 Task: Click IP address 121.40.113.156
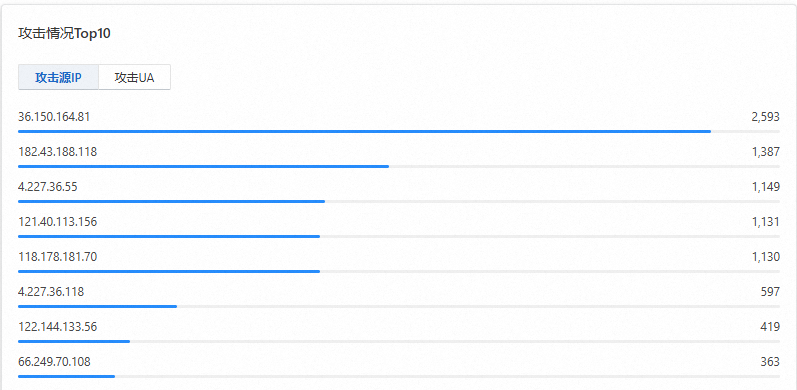coord(57,222)
